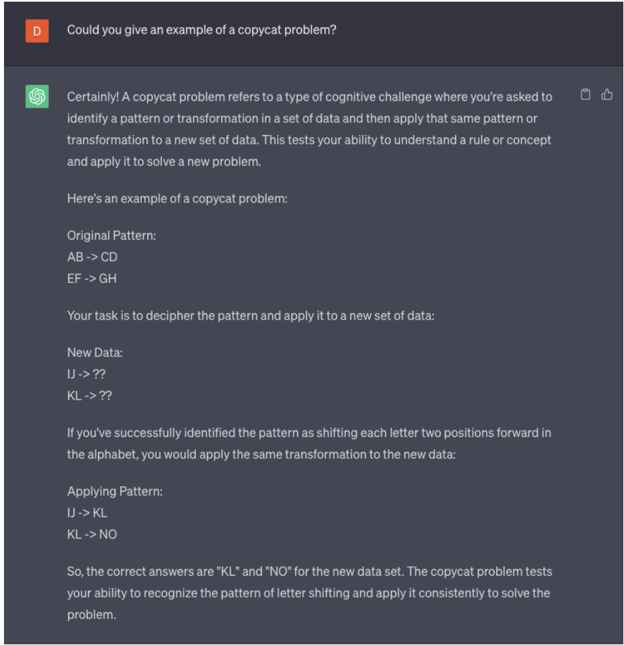Click the "AB -> CD" example line

tap(92, 257)
